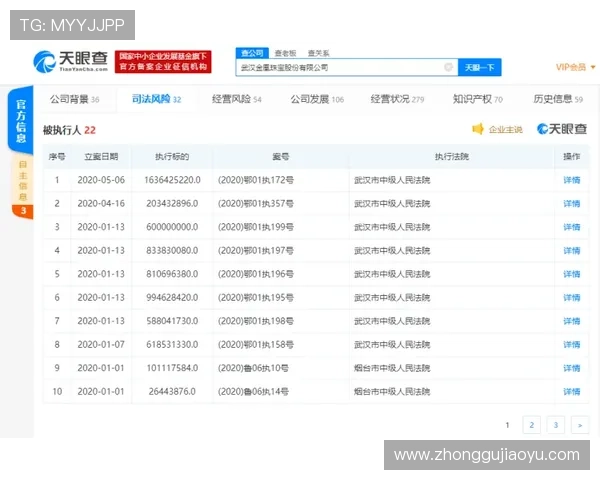Select the 官方信息 side tab
The height and width of the screenshot is (480, 600).
(x=21, y=120)
